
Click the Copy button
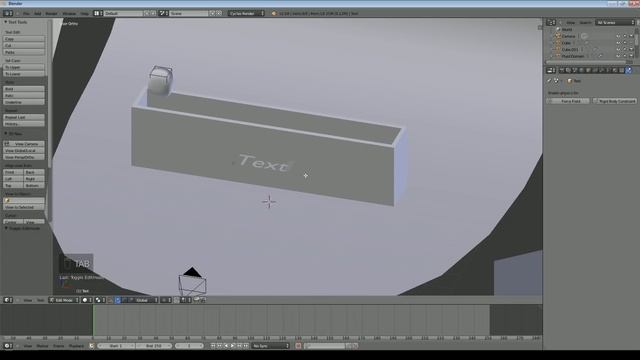(x=24, y=39)
